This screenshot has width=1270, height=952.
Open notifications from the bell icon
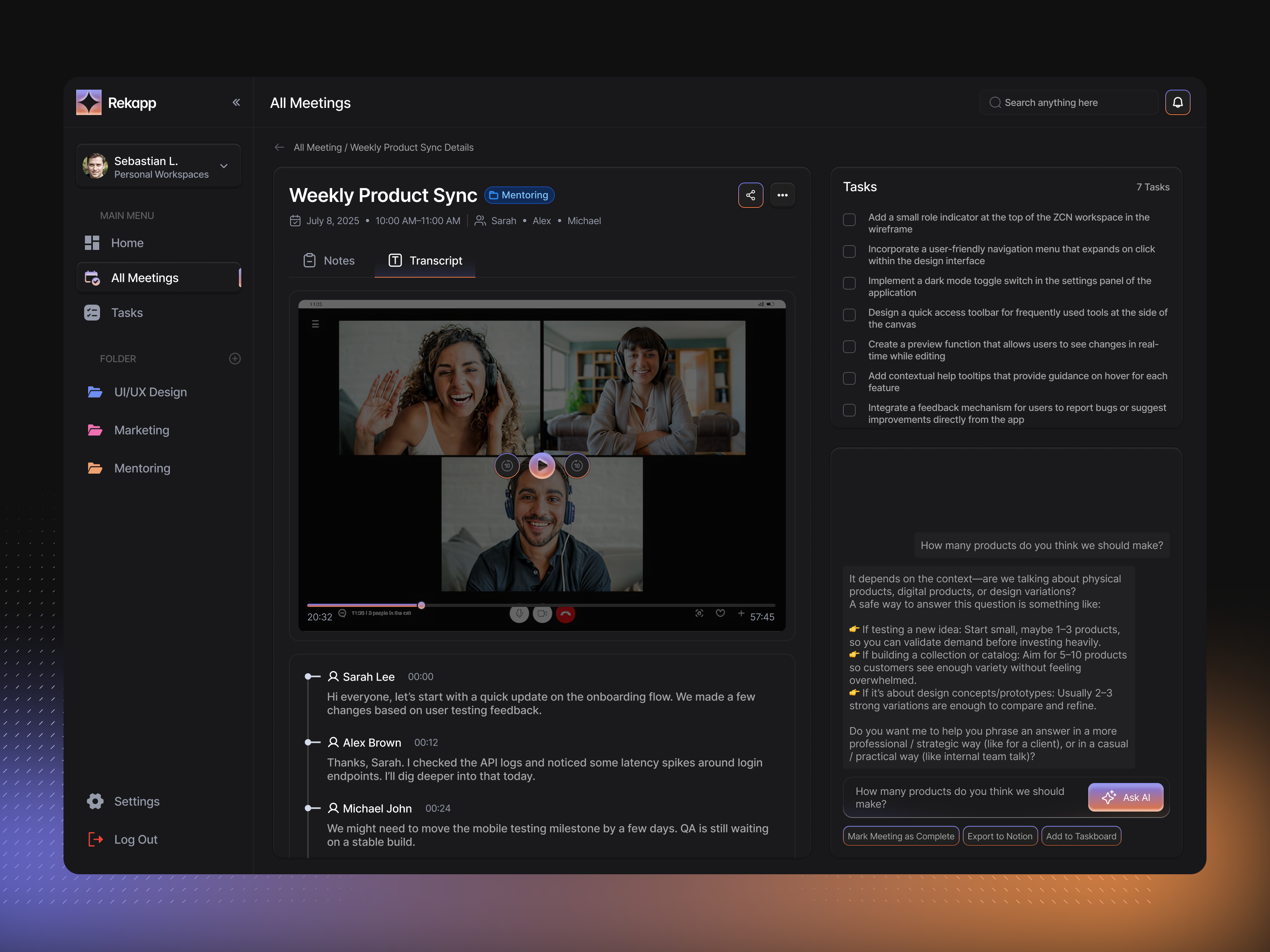tap(1178, 102)
